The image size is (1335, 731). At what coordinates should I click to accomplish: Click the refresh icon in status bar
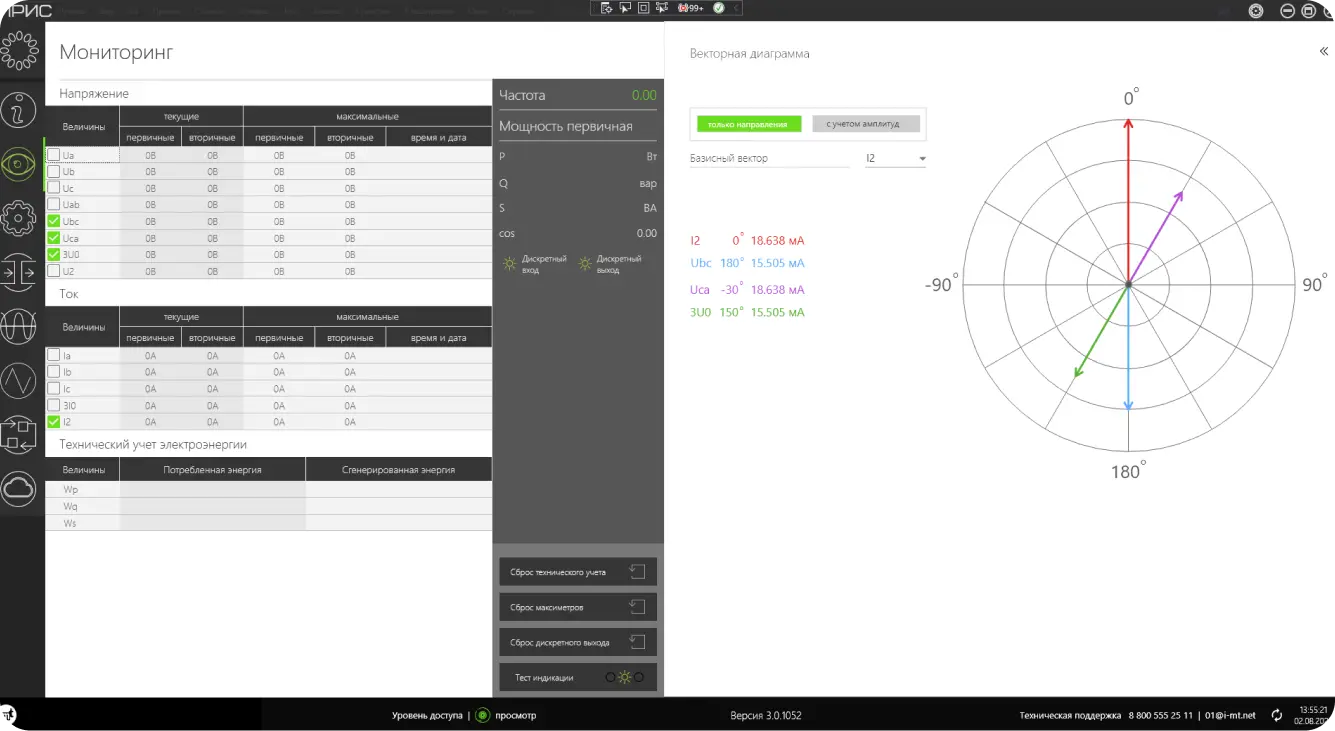pyautogui.click(x=1276, y=715)
